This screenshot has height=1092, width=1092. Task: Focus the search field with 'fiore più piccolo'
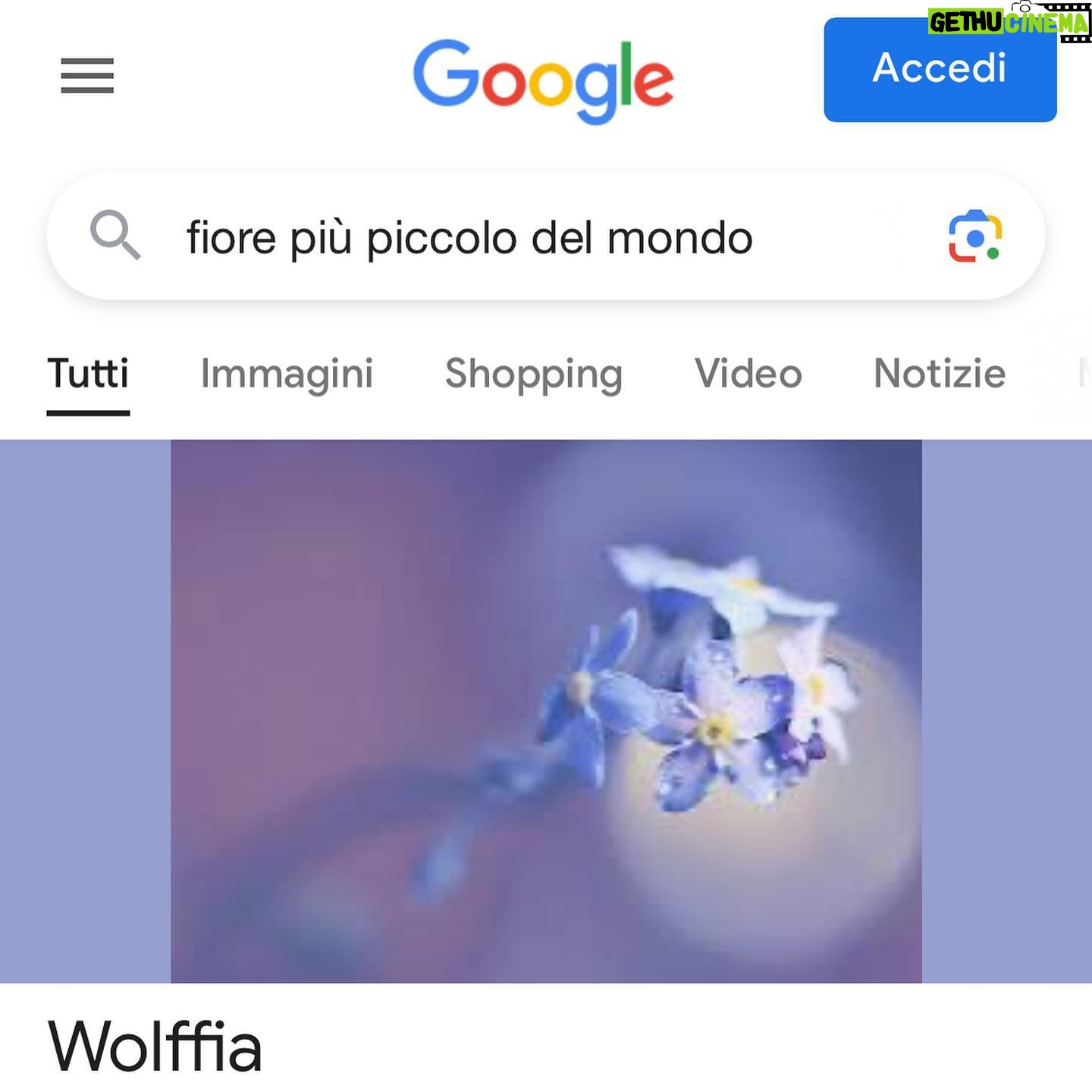(x=546, y=237)
